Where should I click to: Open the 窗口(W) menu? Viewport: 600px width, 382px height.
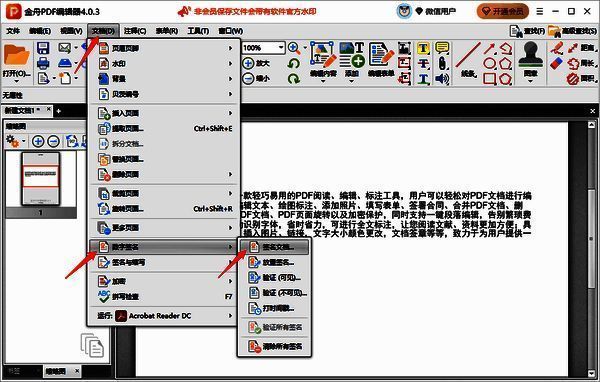point(230,31)
